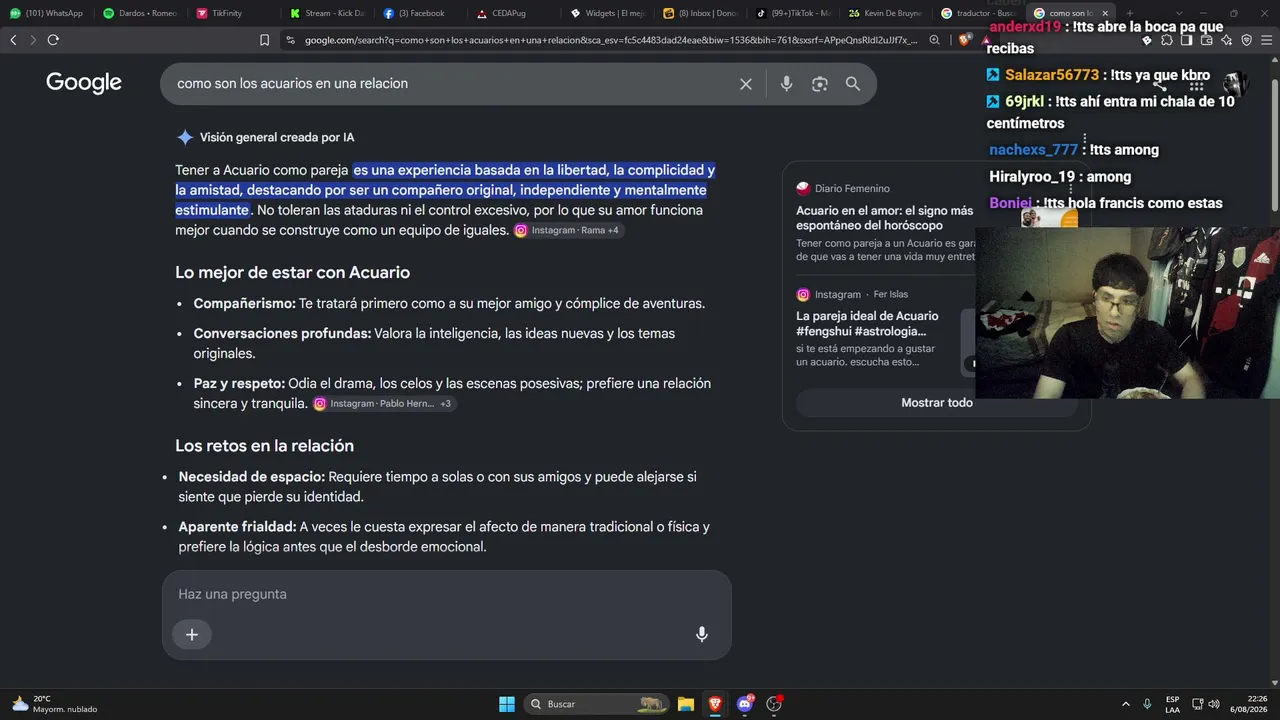Click the Necesidad de espacio bullet text
Image resolution: width=1280 pixels, height=720 pixels.
pyautogui.click(x=438, y=487)
